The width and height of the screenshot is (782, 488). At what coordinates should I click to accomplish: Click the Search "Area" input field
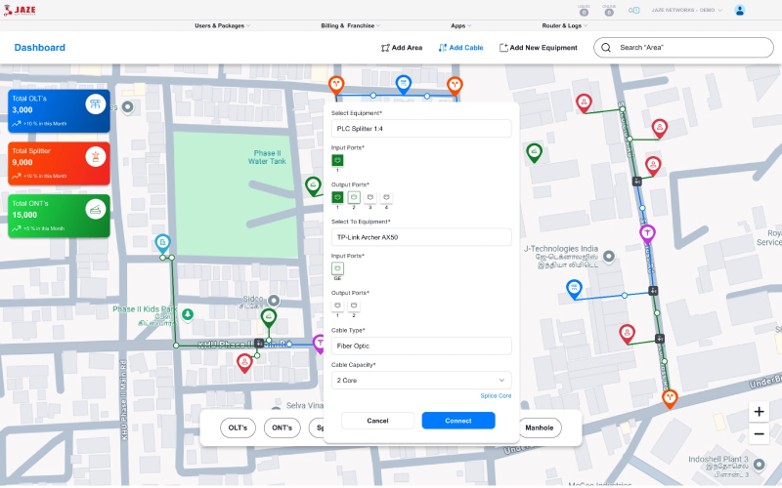pyautogui.click(x=690, y=48)
